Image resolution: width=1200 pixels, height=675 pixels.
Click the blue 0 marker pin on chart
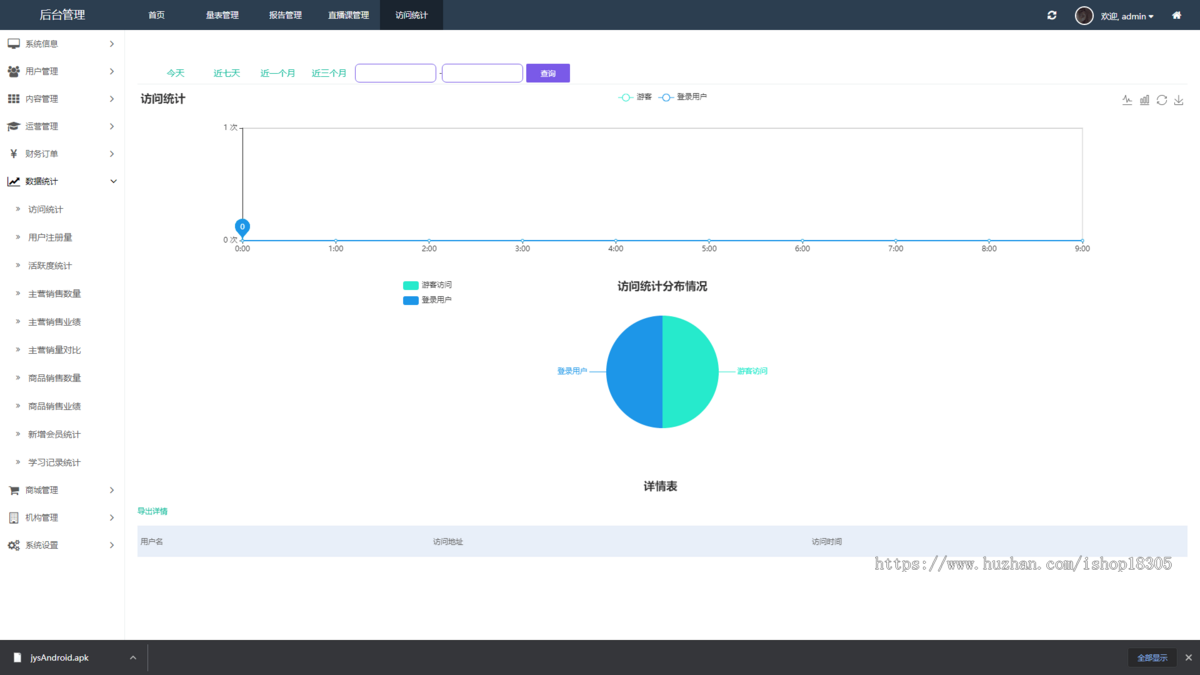point(242,228)
